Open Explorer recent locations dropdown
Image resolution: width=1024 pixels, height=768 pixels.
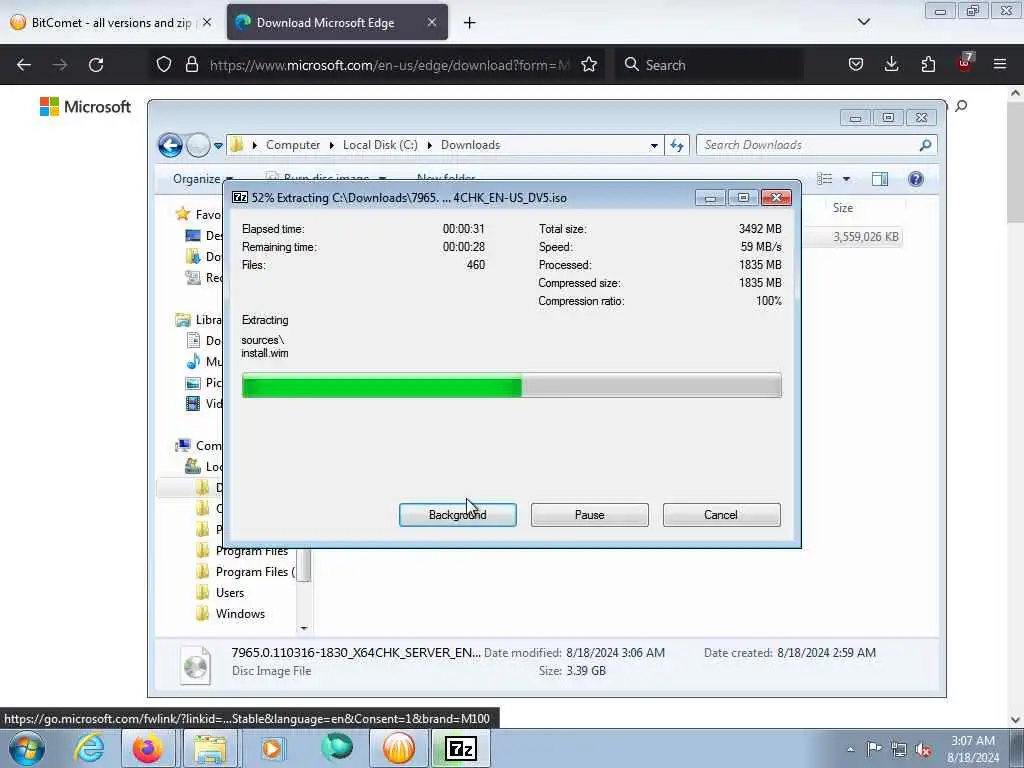click(218, 146)
